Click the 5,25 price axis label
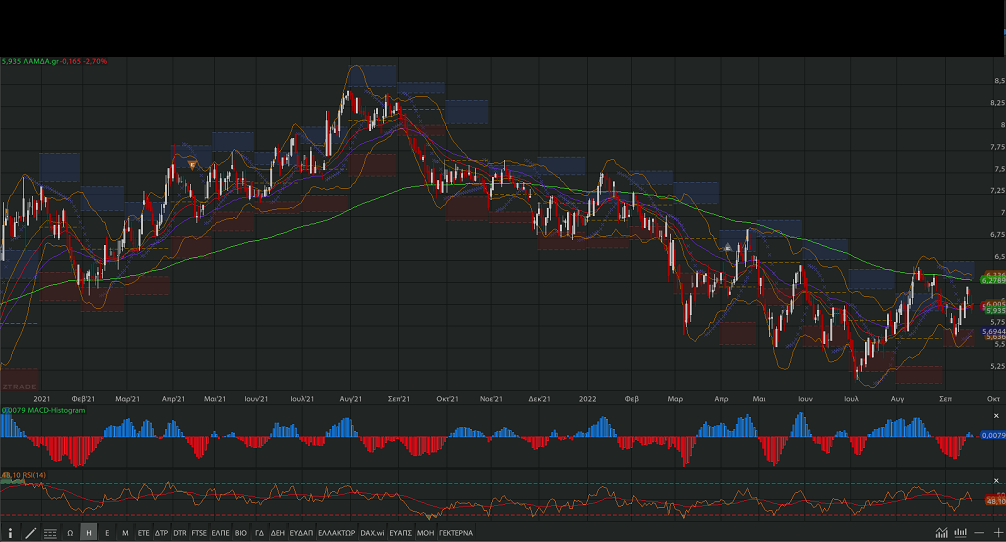The height and width of the screenshot is (542, 1006). tap(997, 366)
